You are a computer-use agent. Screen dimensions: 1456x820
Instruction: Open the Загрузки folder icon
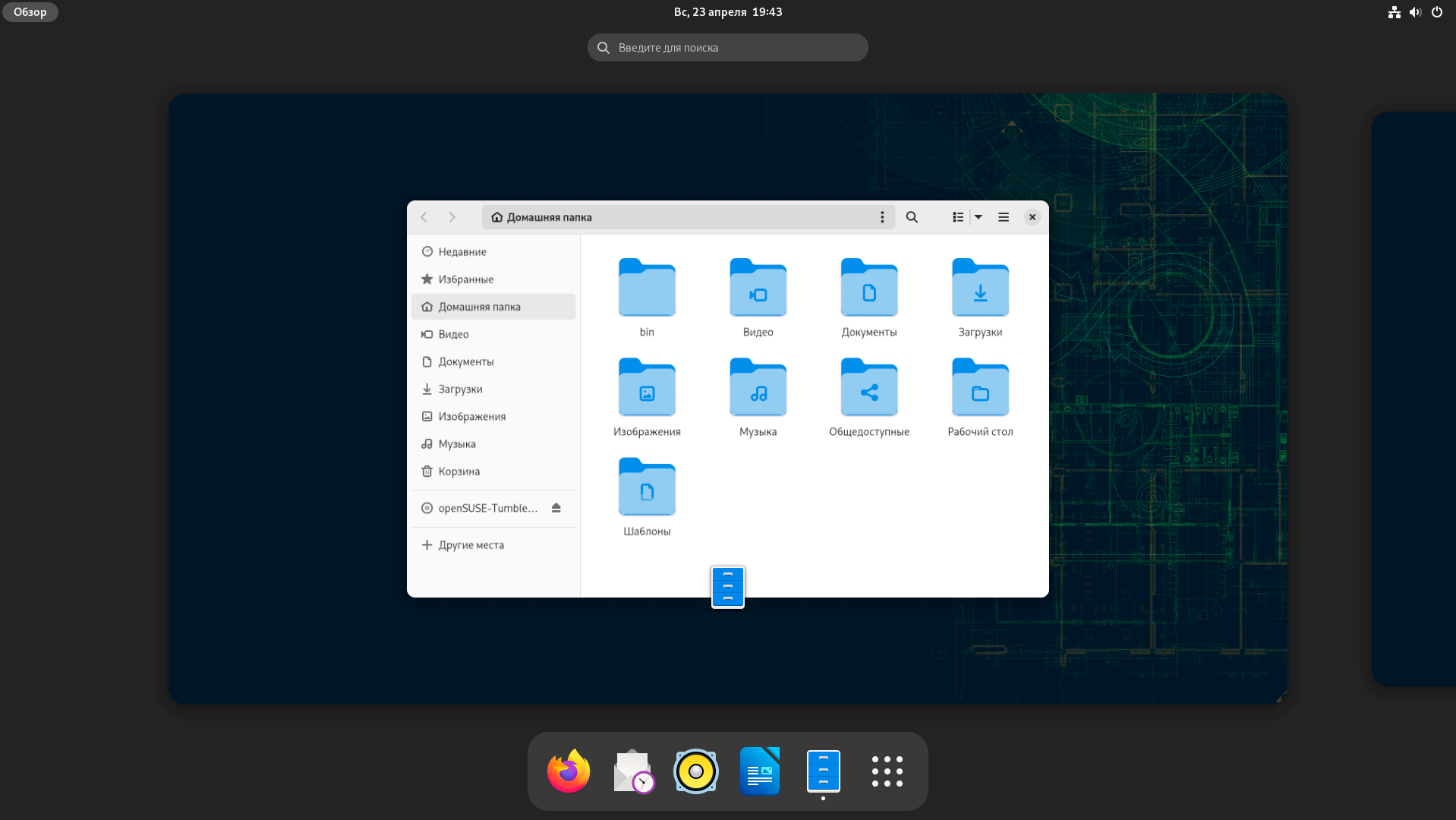coord(980,289)
